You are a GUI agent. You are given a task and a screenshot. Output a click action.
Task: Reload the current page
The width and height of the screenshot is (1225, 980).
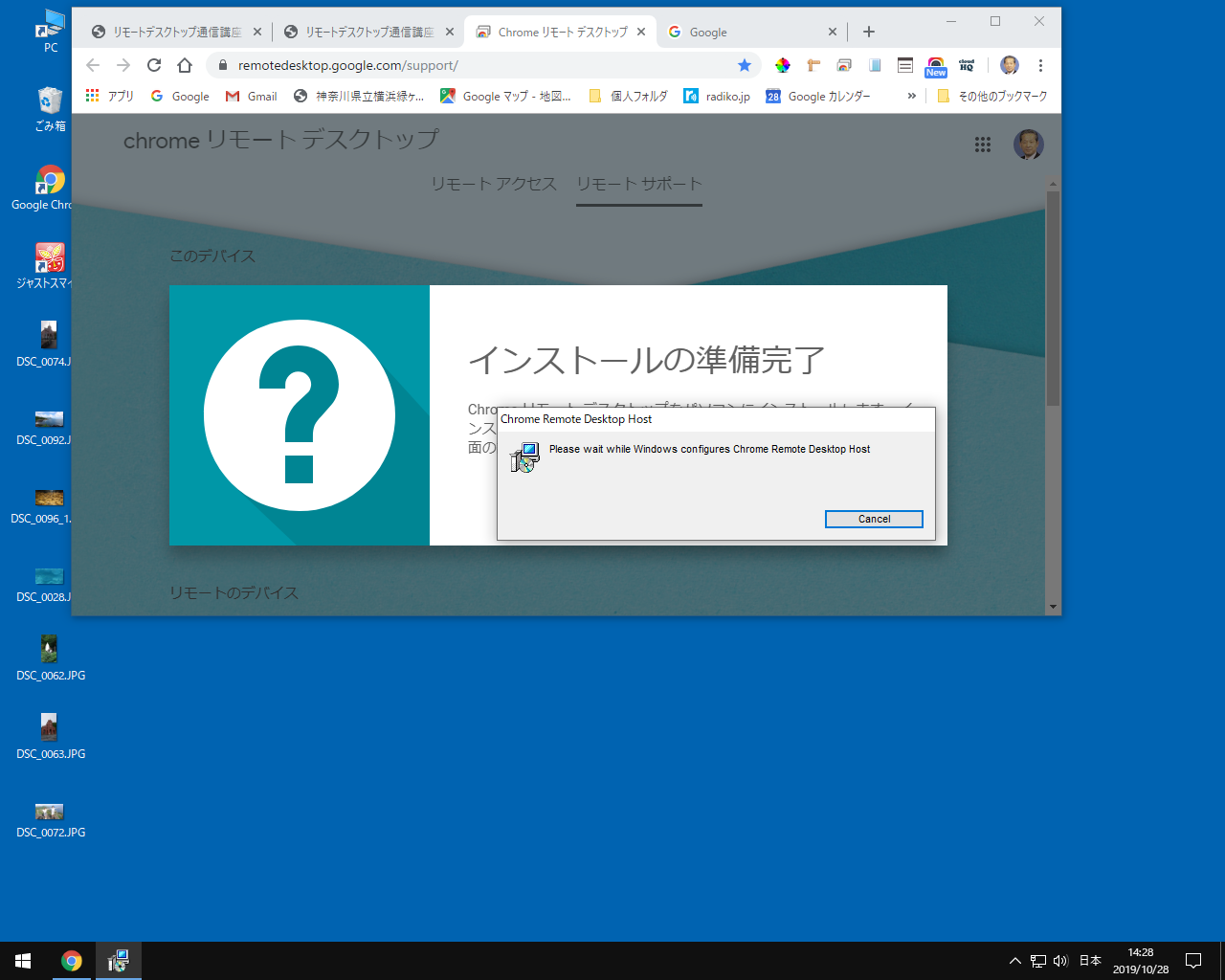coord(154,65)
